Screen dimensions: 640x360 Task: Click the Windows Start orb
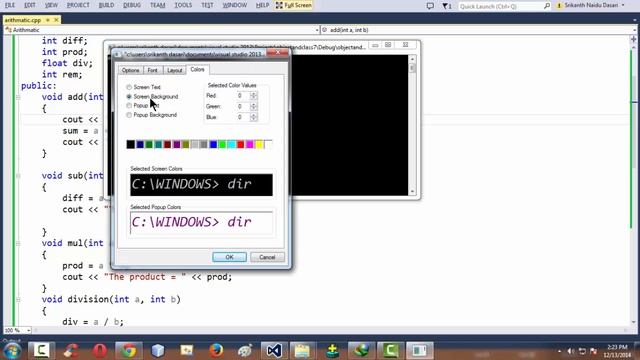click(x=12, y=351)
